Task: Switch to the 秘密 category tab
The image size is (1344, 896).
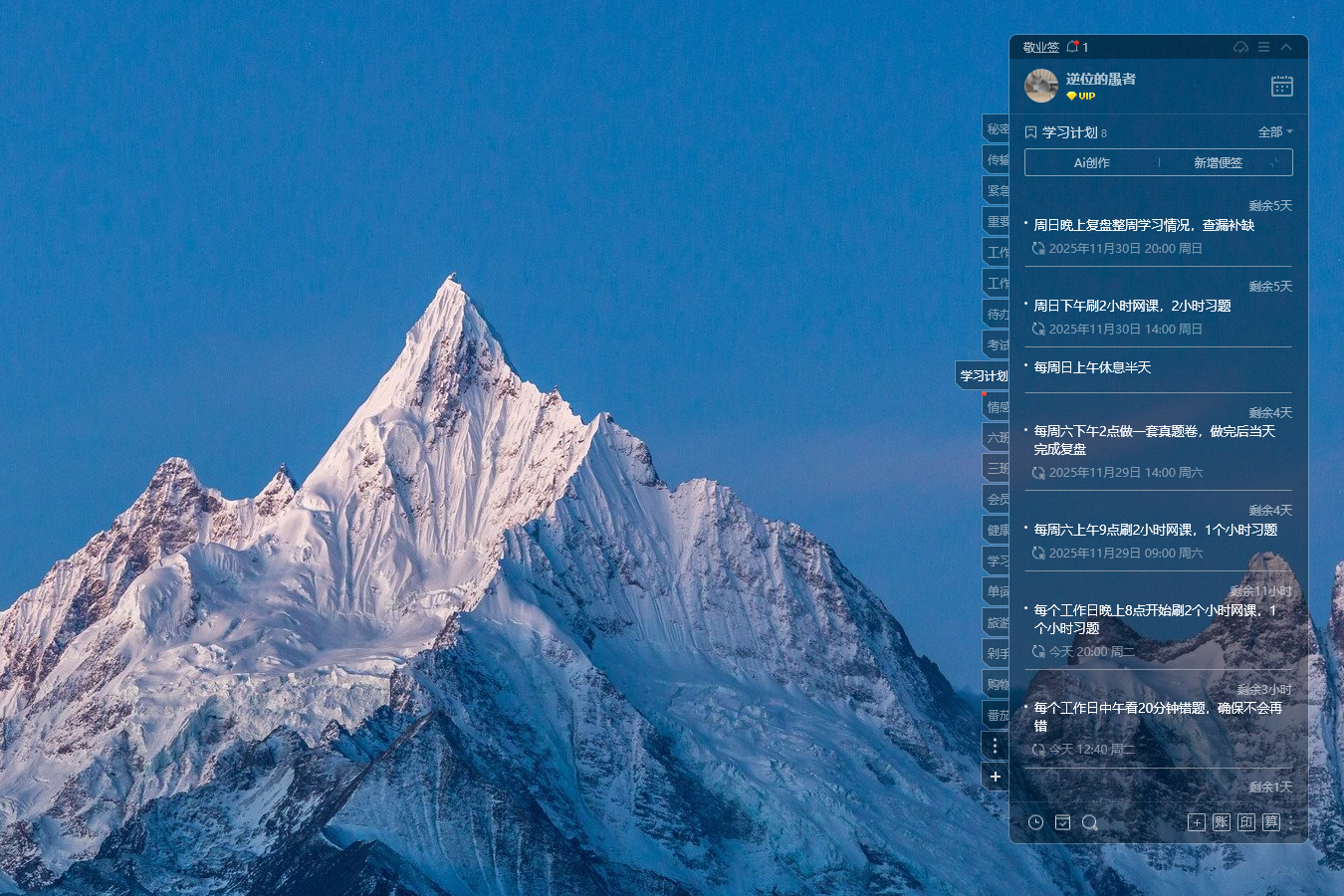Action: click(x=998, y=129)
